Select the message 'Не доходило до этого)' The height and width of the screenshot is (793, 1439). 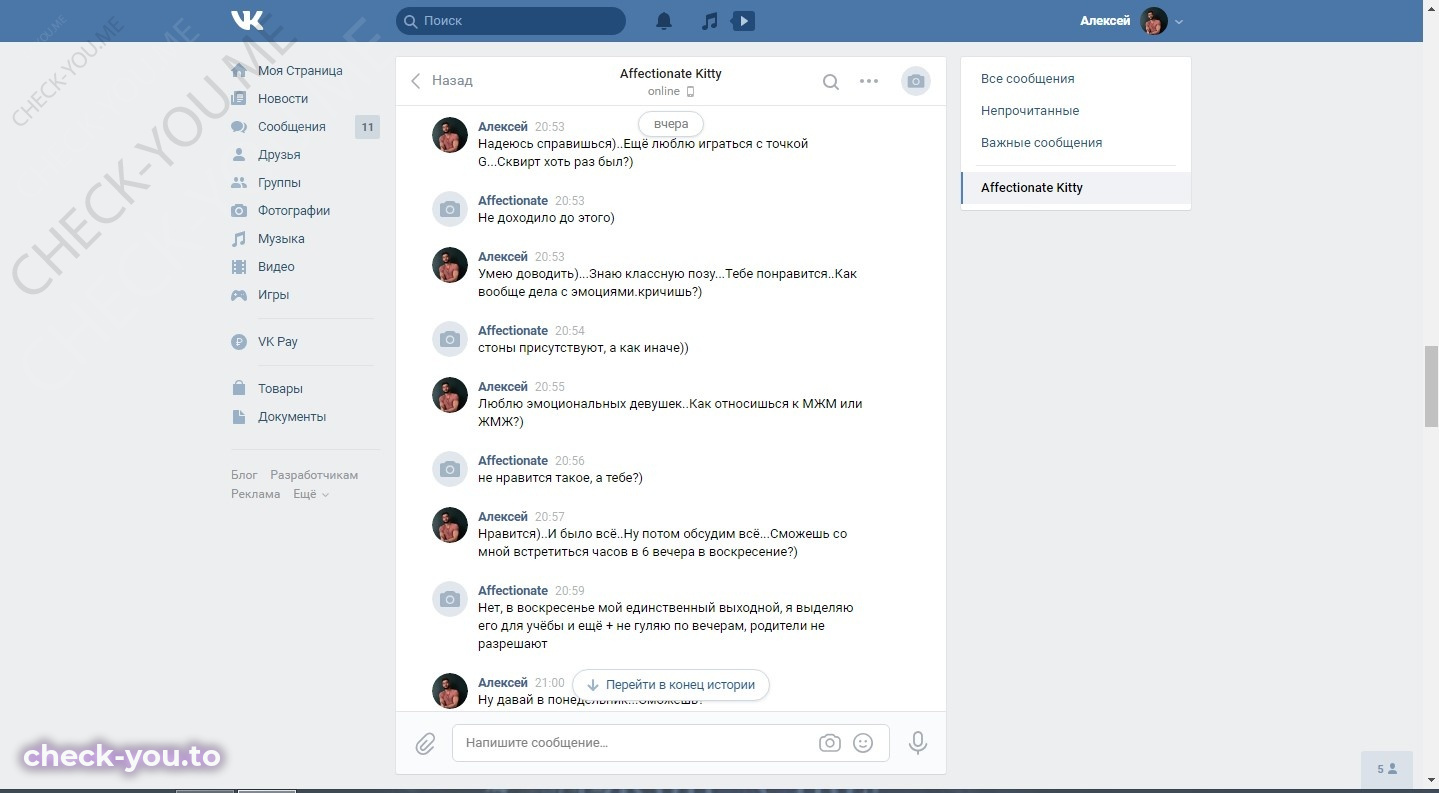[546, 218]
